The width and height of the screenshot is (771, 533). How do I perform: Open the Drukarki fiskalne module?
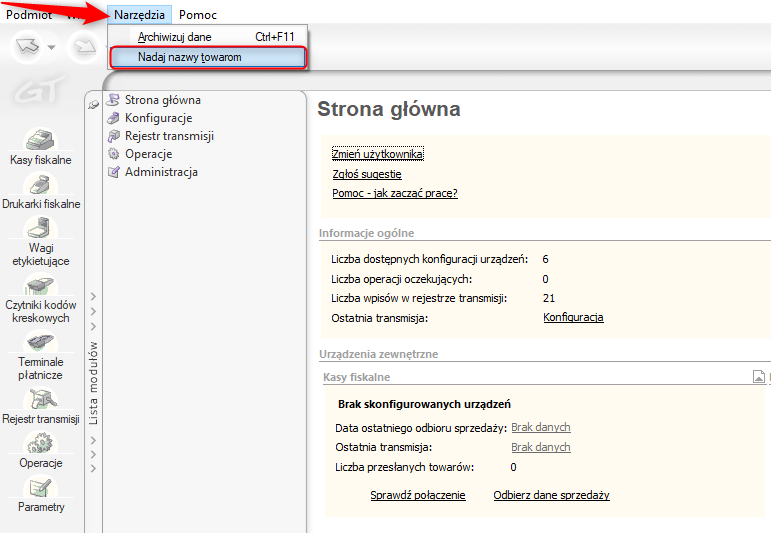tap(40, 190)
